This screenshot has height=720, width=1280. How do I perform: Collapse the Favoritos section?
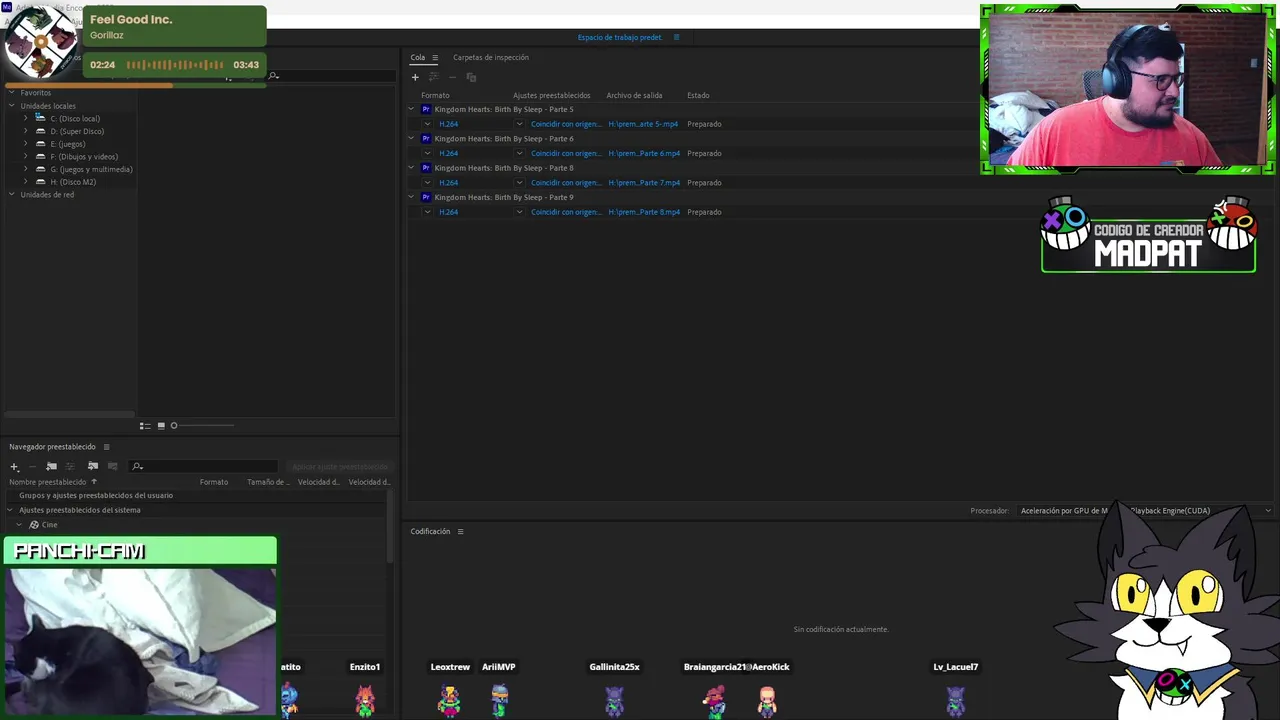(12, 93)
